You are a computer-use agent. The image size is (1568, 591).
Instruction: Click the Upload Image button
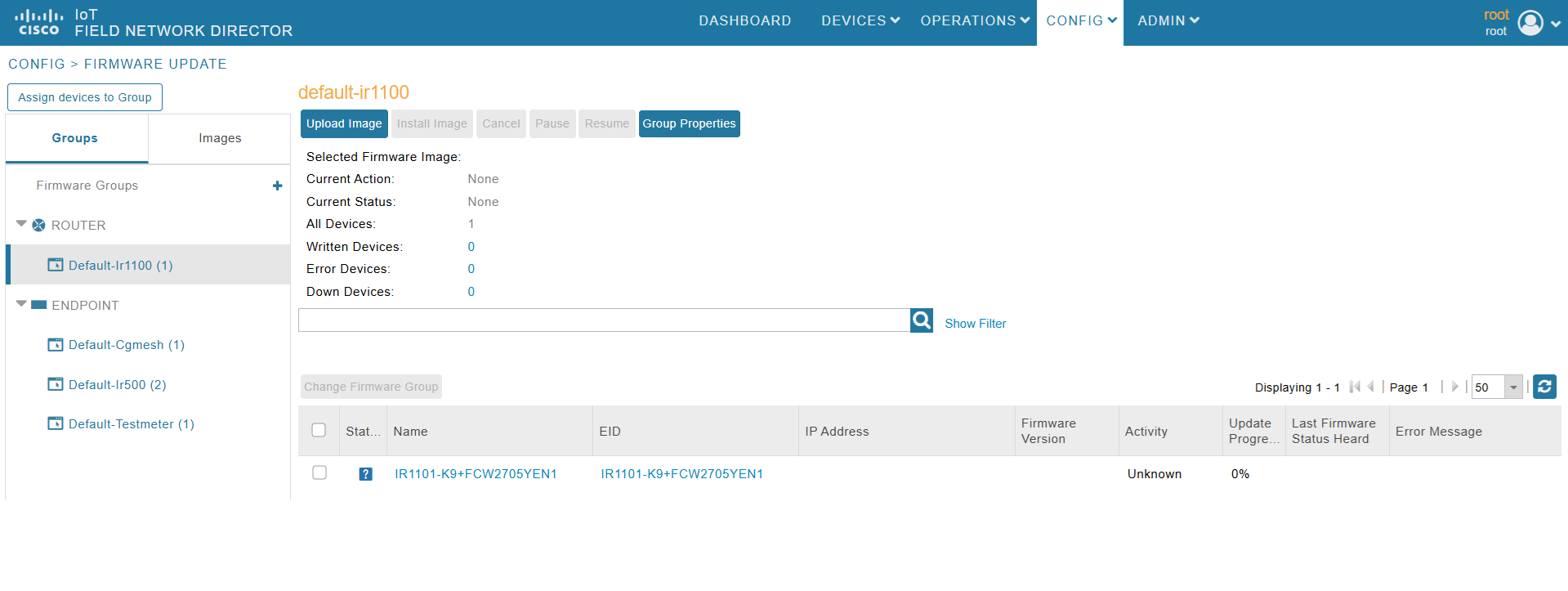click(344, 123)
